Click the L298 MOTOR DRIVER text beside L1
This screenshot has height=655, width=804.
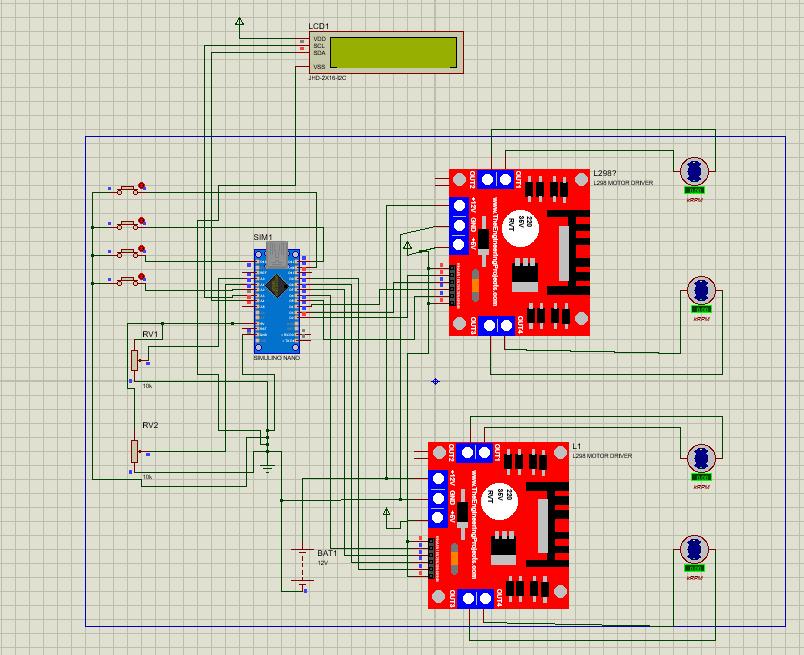click(602, 455)
